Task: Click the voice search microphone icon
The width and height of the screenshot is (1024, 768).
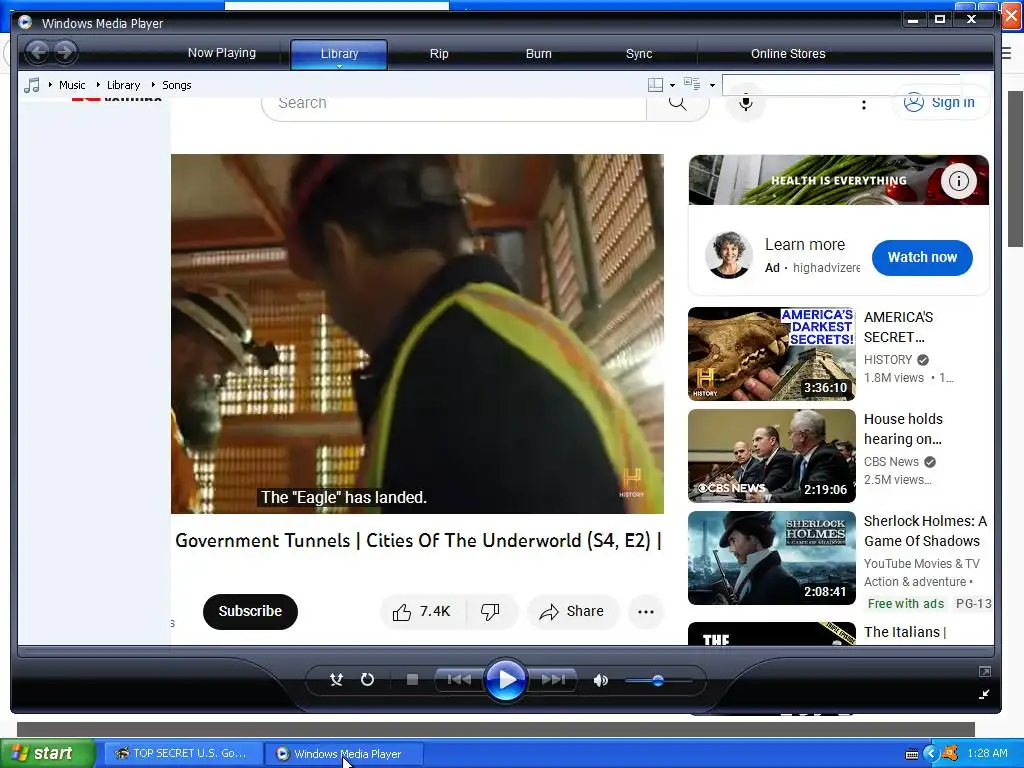Action: 746,103
